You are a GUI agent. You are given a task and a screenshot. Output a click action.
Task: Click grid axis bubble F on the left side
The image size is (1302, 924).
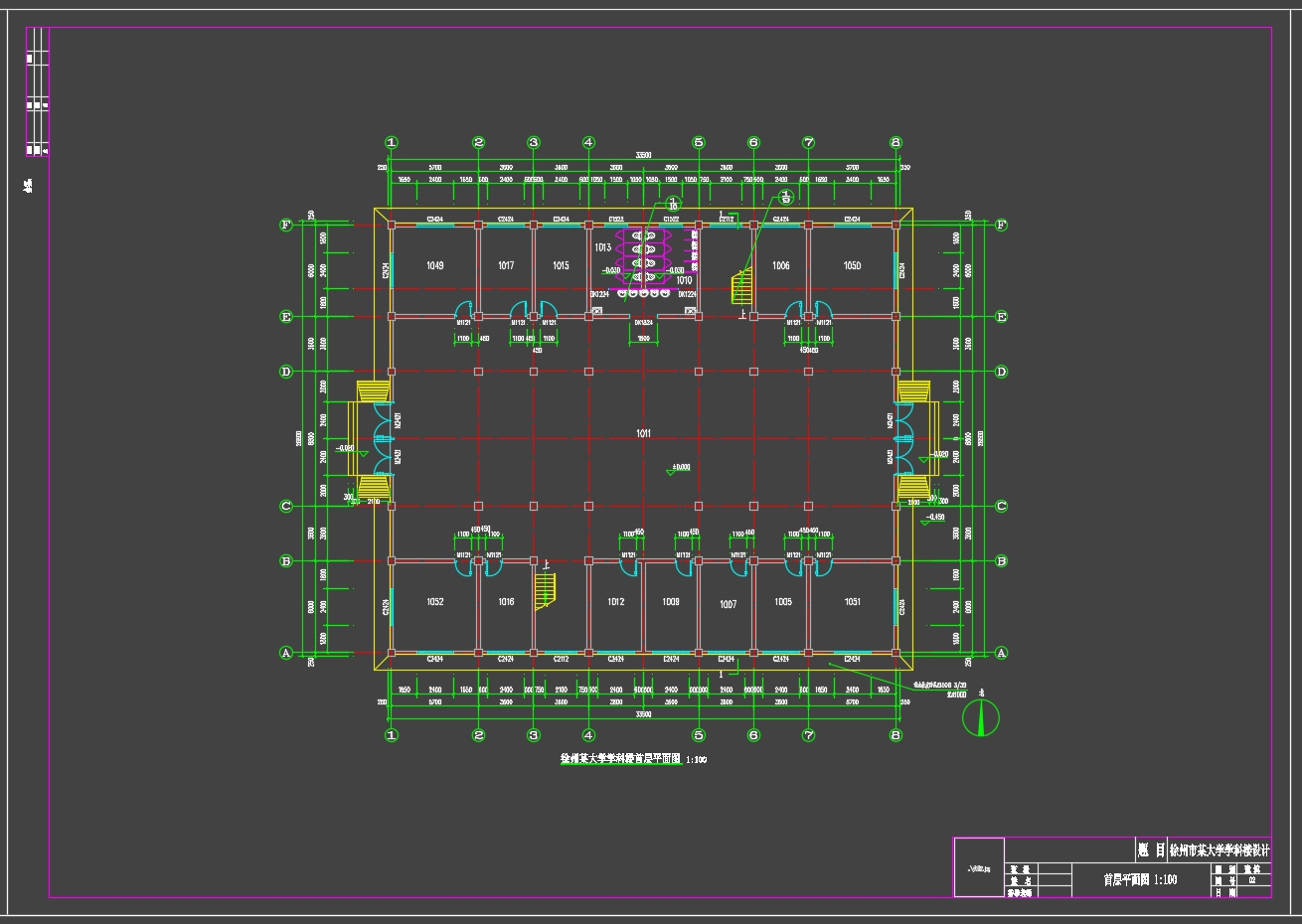pyautogui.click(x=286, y=225)
